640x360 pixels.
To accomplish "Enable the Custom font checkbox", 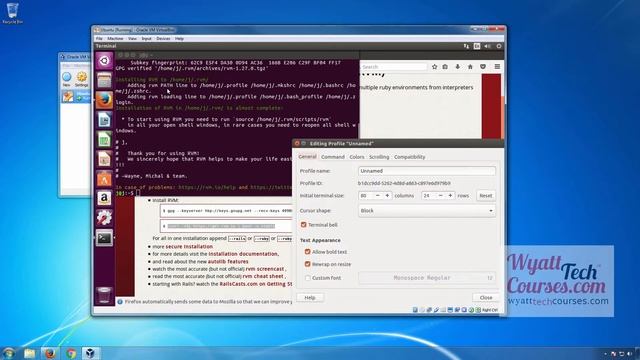I will click(x=308, y=278).
